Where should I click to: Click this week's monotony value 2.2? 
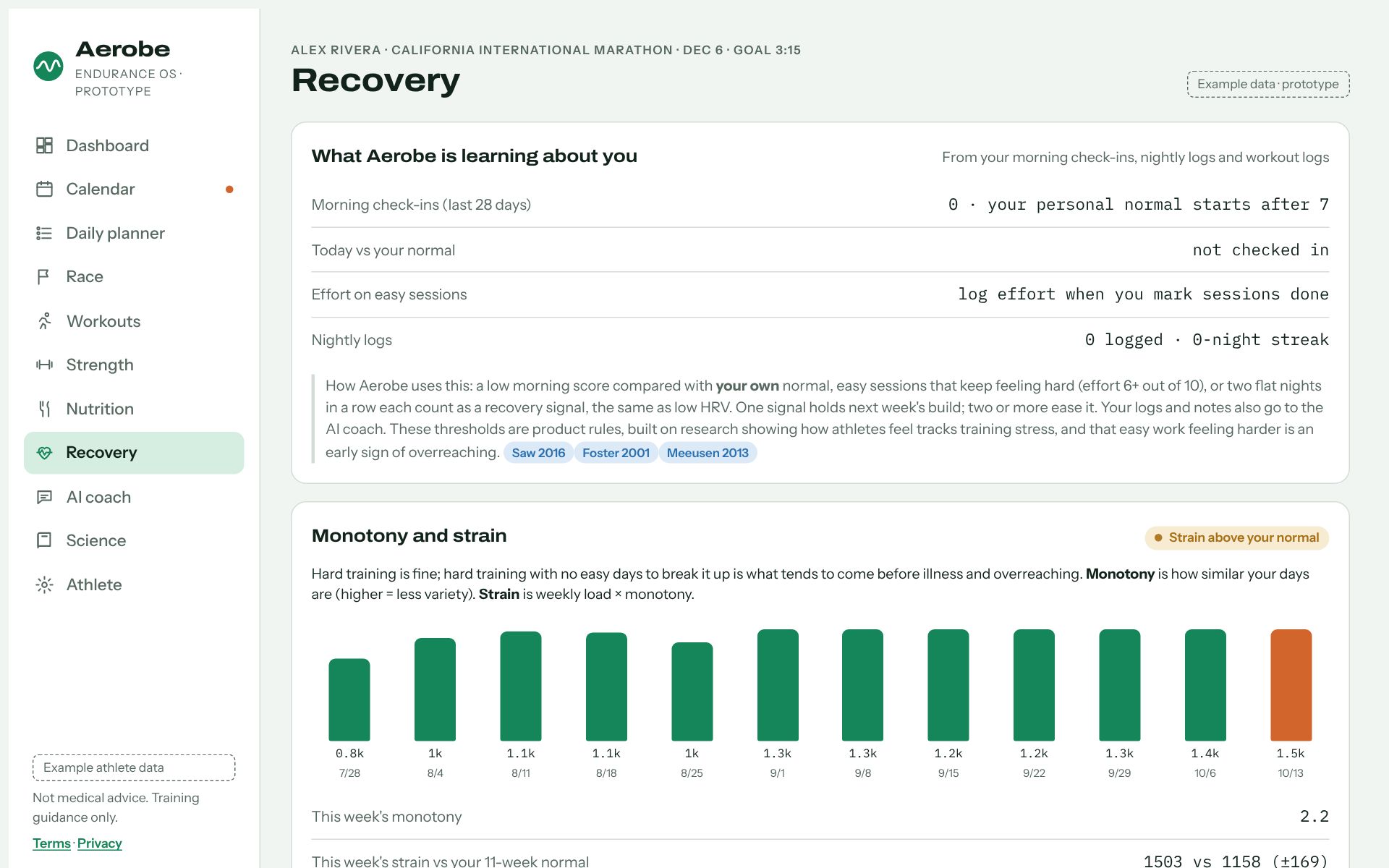(x=1314, y=817)
